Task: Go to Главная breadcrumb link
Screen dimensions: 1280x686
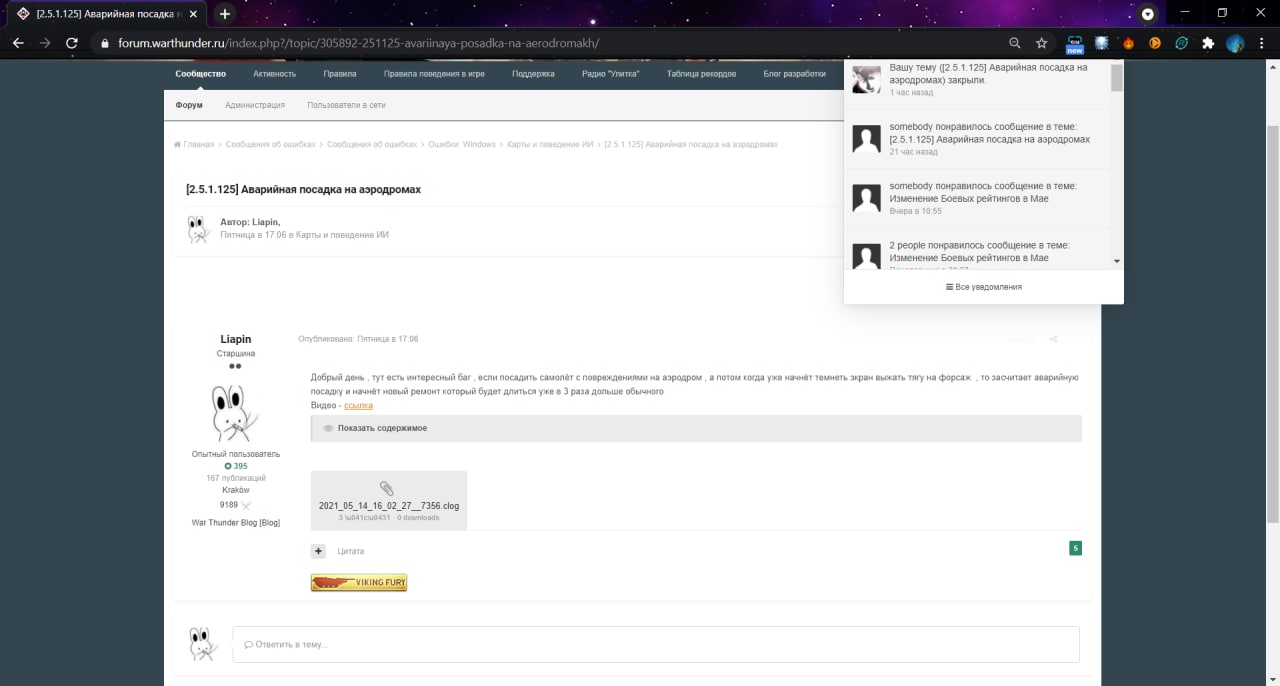Action: point(194,144)
